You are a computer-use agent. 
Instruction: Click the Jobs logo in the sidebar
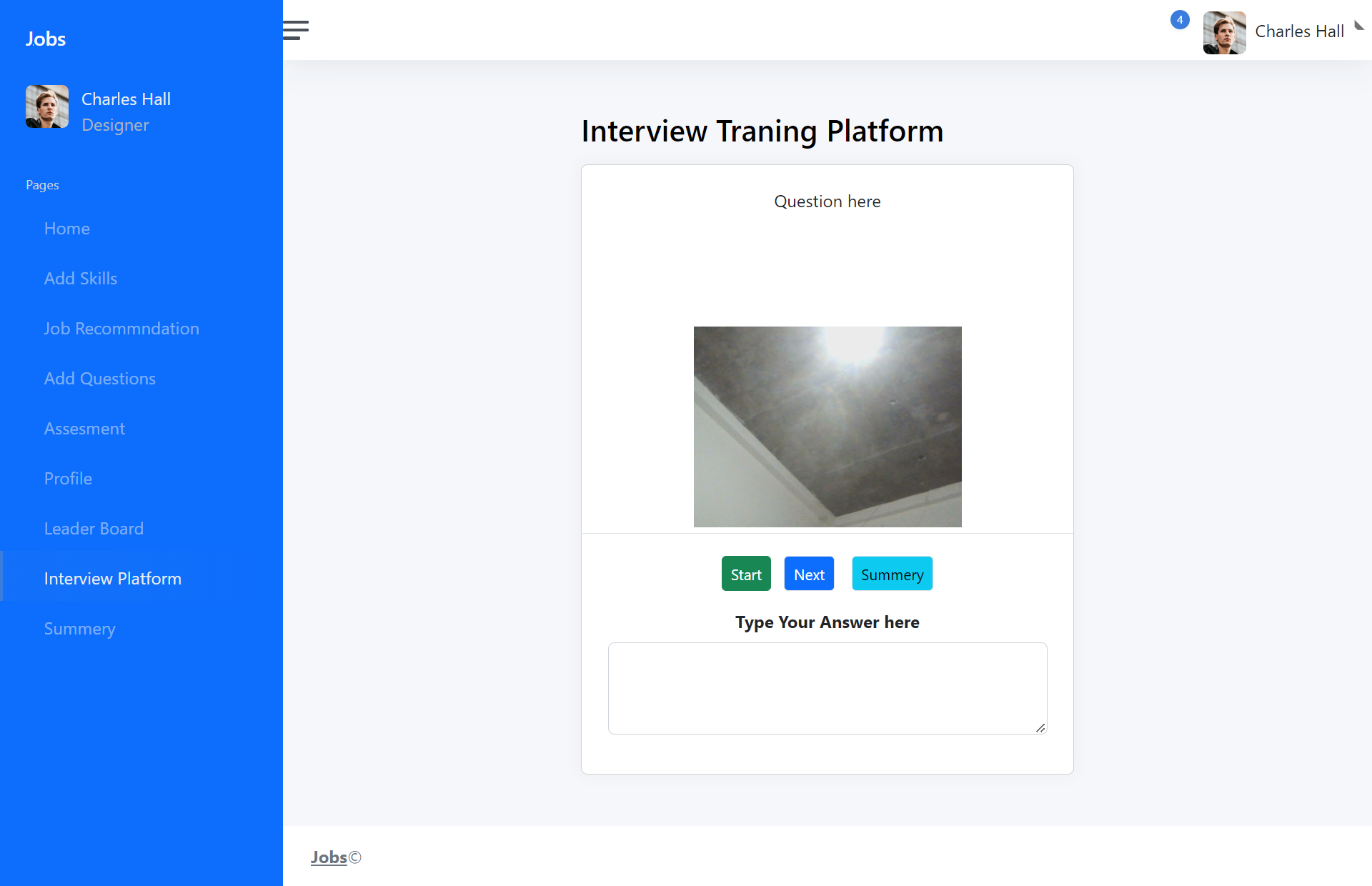45,39
